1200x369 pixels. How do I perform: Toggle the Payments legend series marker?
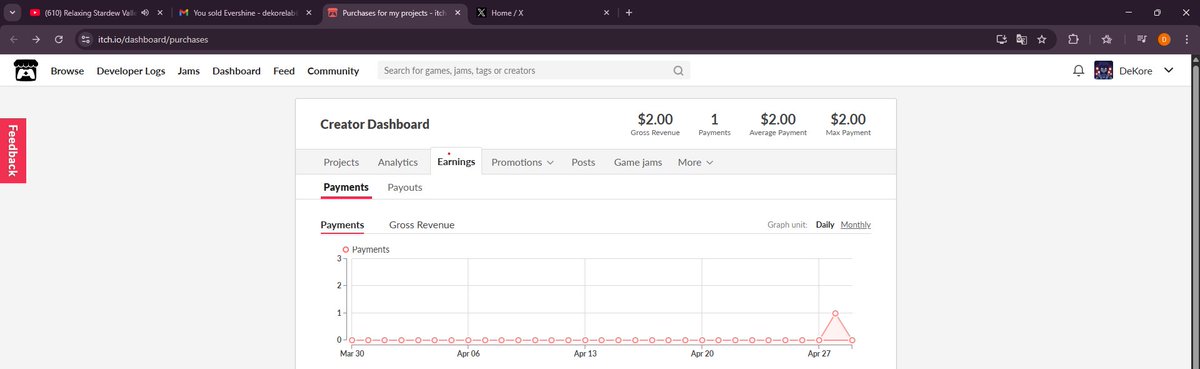point(346,249)
